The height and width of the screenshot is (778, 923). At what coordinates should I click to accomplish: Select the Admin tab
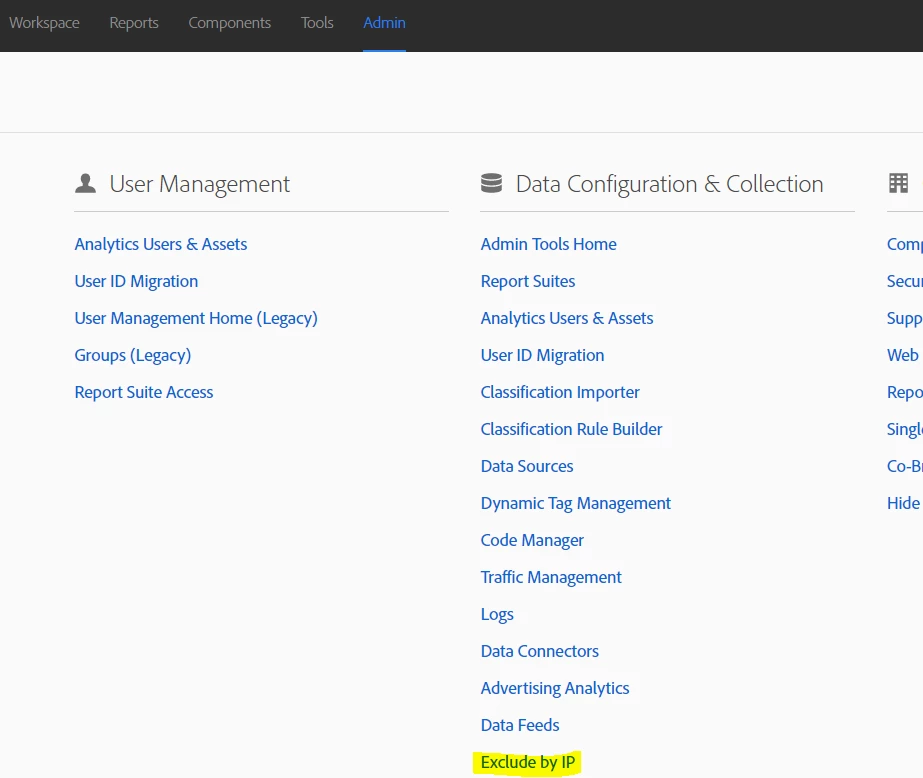point(384,23)
